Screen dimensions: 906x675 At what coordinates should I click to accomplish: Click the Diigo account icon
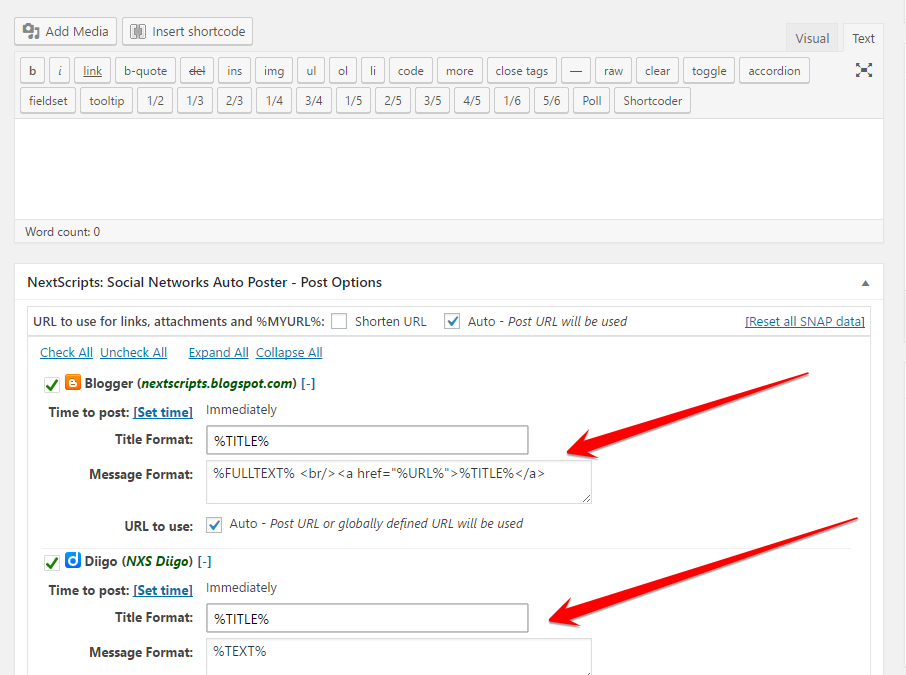click(73, 561)
